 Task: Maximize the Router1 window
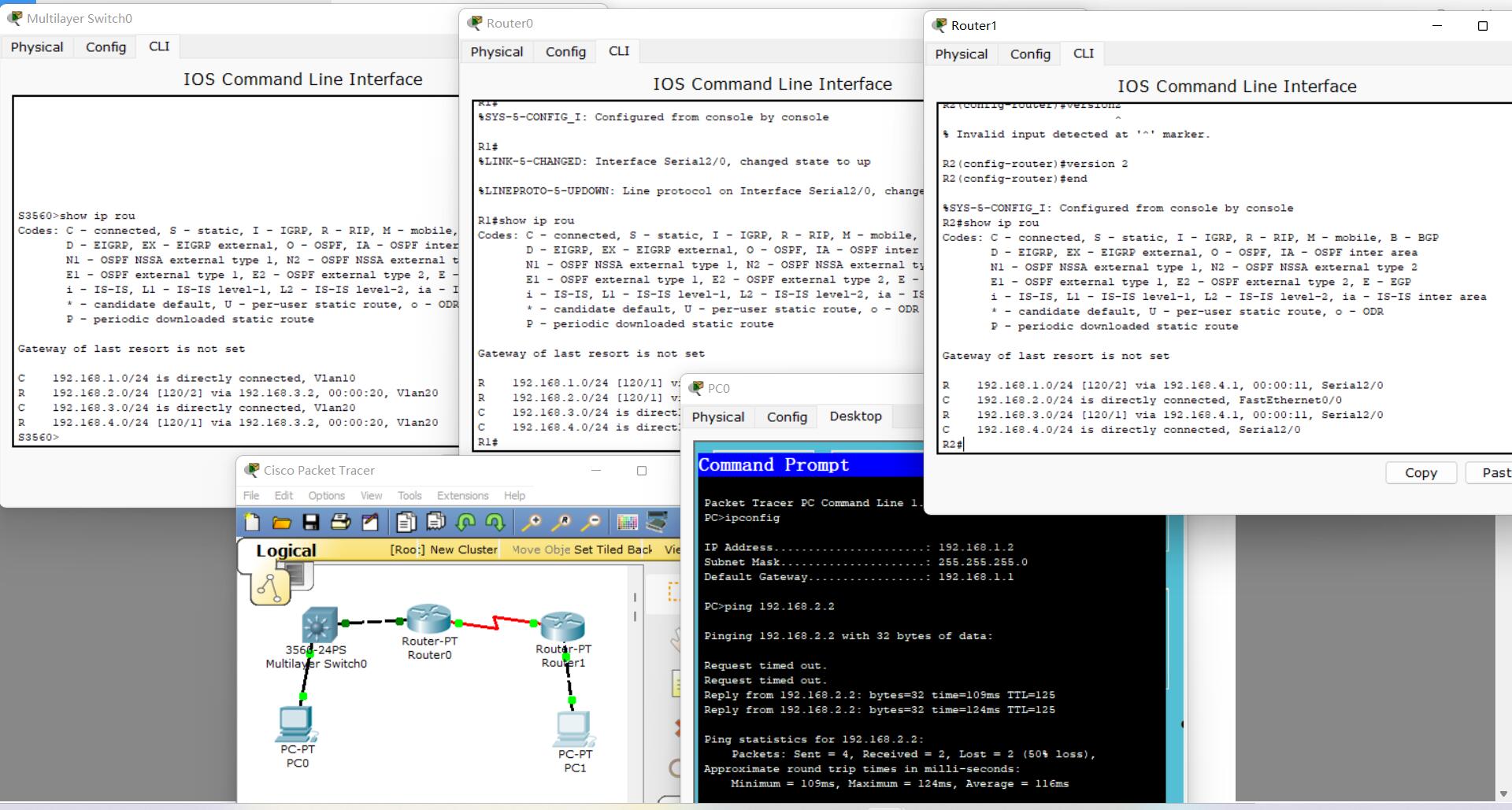1482,26
